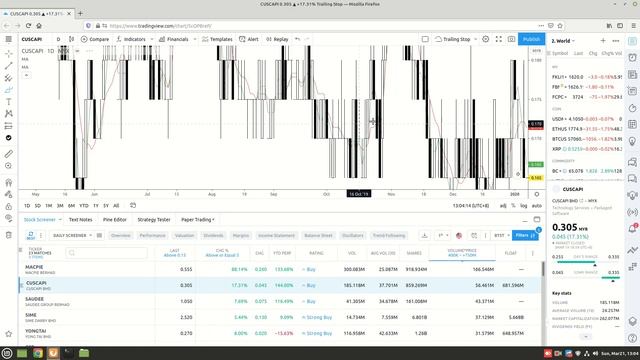Screen dimensions: 640x360
Task: Open the Indicators dropdown arrow
Action: (x=152, y=39)
